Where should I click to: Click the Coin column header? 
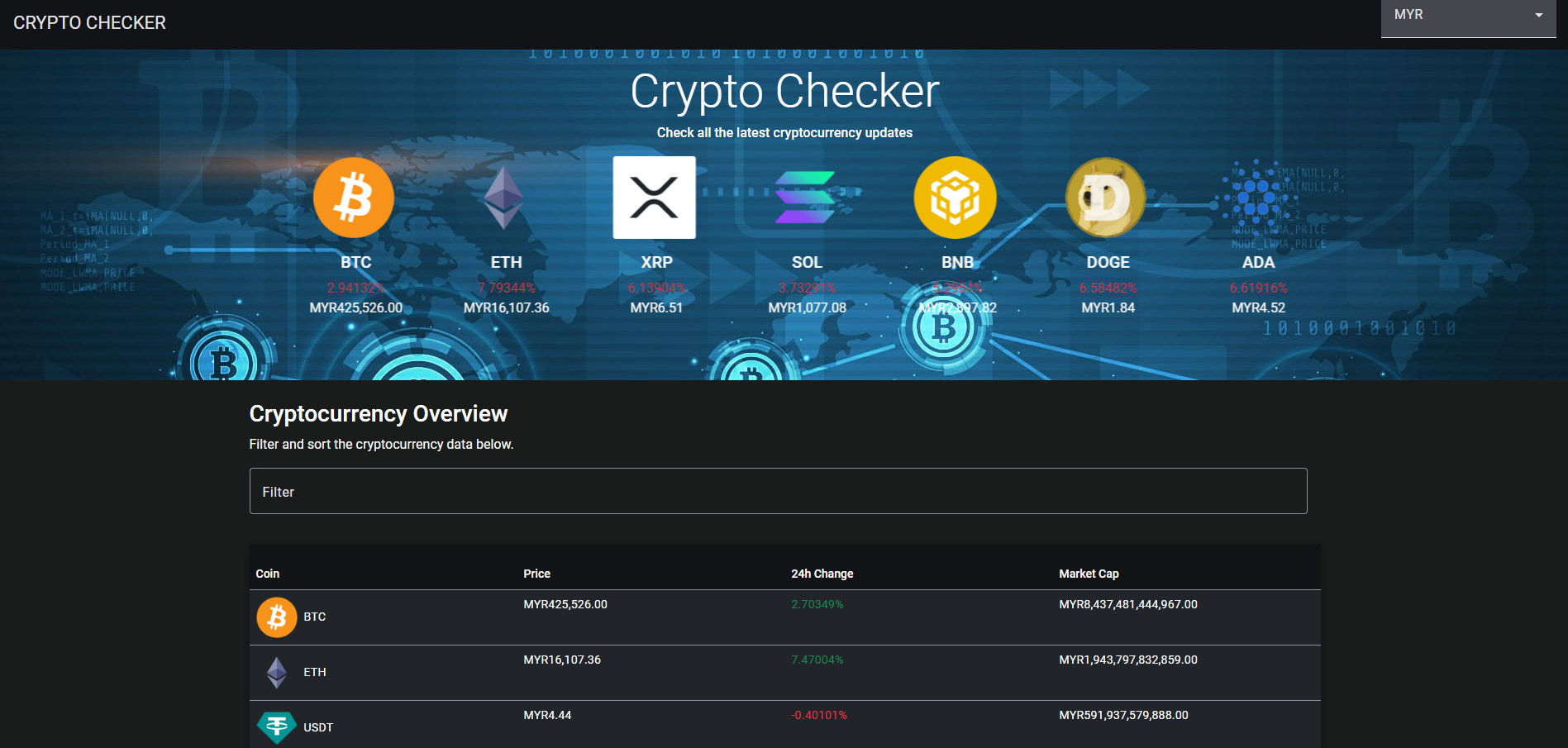[266, 573]
